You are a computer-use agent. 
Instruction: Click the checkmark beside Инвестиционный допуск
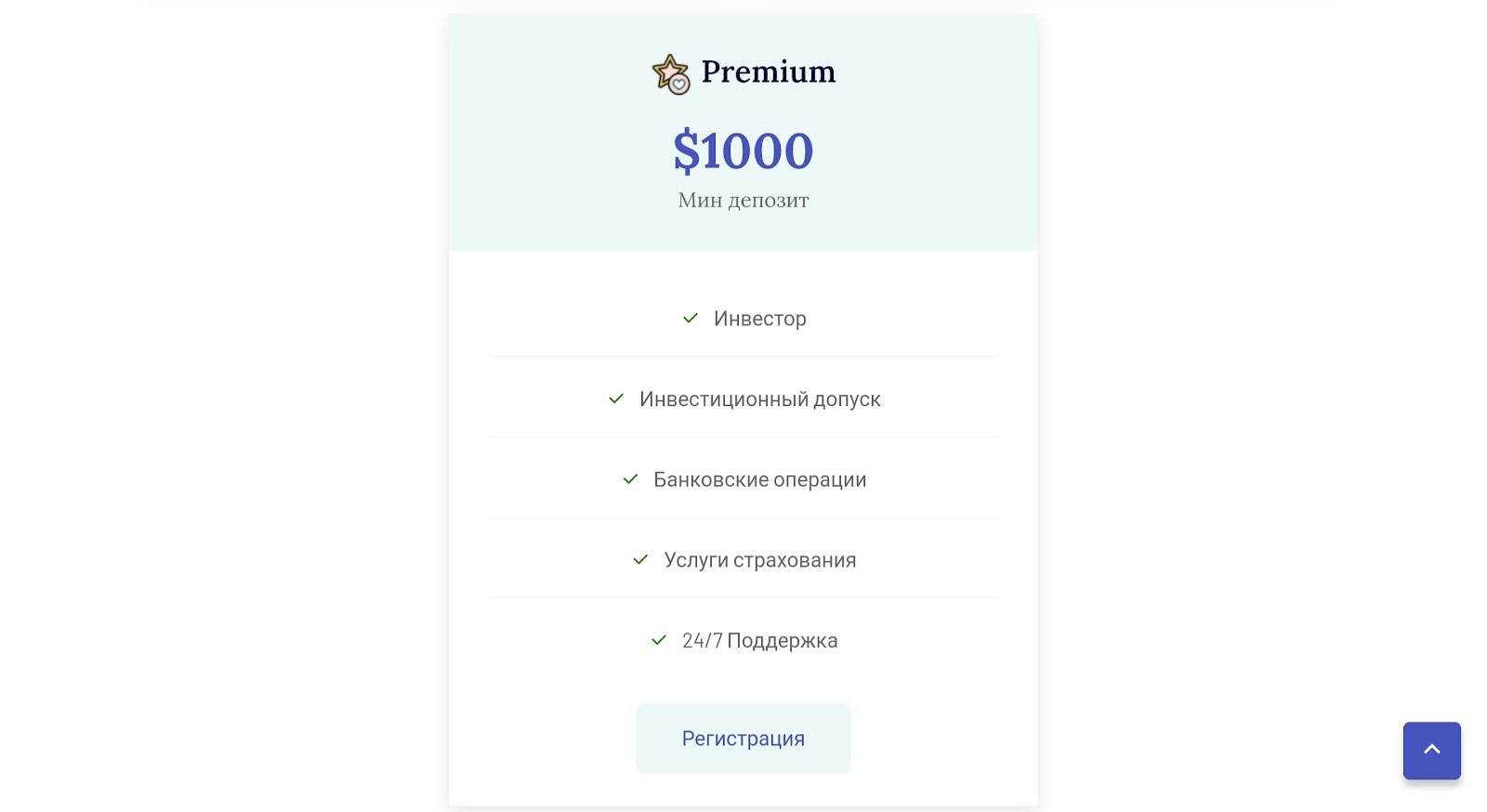[x=616, y=399]
